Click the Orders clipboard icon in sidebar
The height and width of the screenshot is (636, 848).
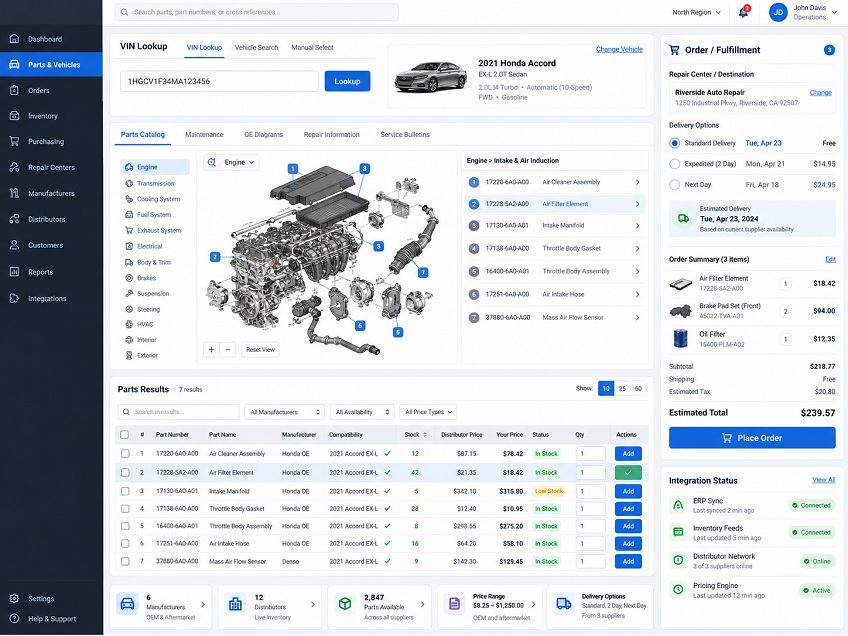click(15, 90)
